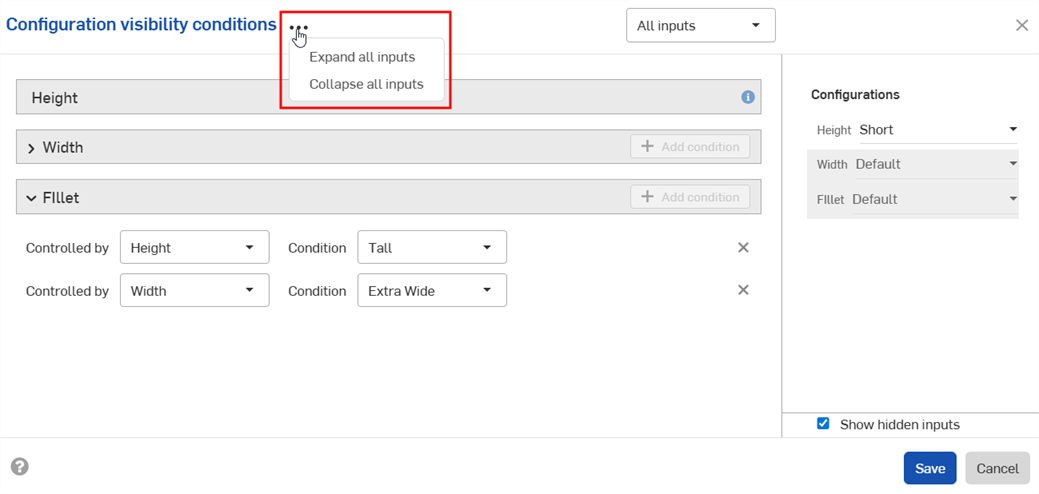
Task: Open the Controlled by Width dropdown
Action: [x=194, y=290]
